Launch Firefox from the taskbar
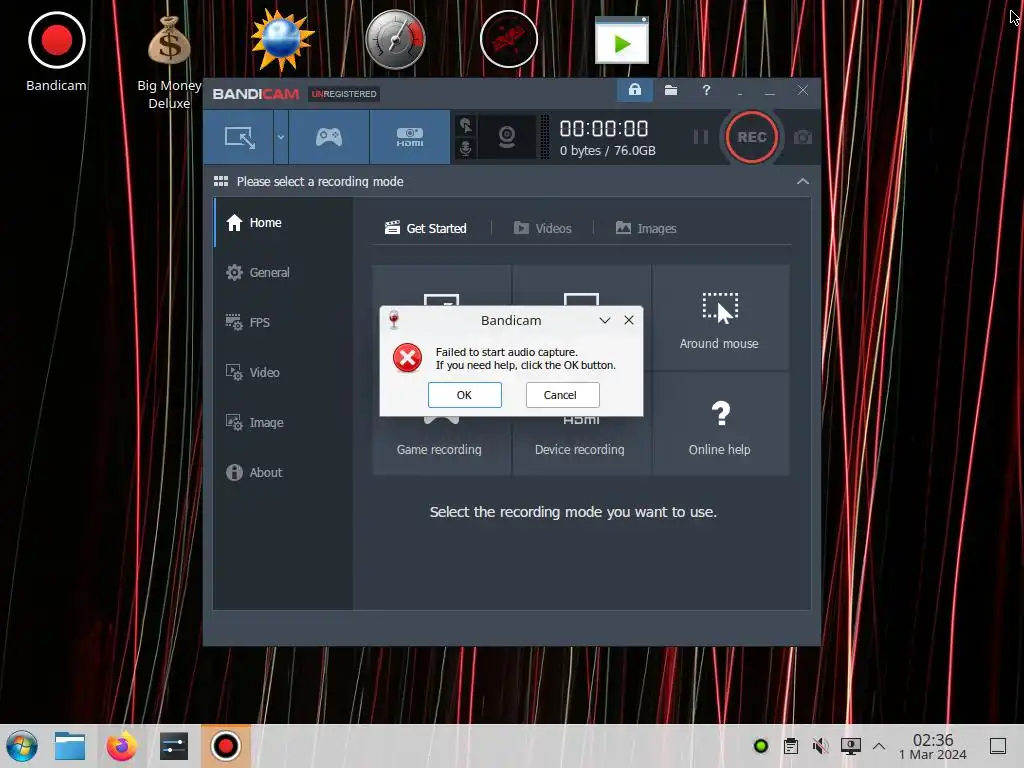Screen dimensions: 1024x768 (x=121, y=746)
